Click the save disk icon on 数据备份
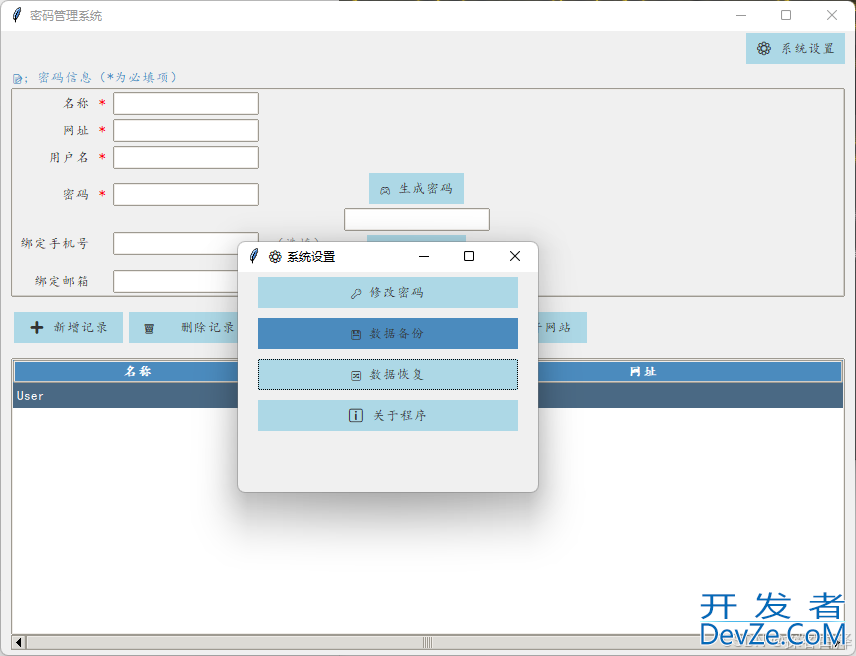Screen dimensions: 856x656 (356, 335)
